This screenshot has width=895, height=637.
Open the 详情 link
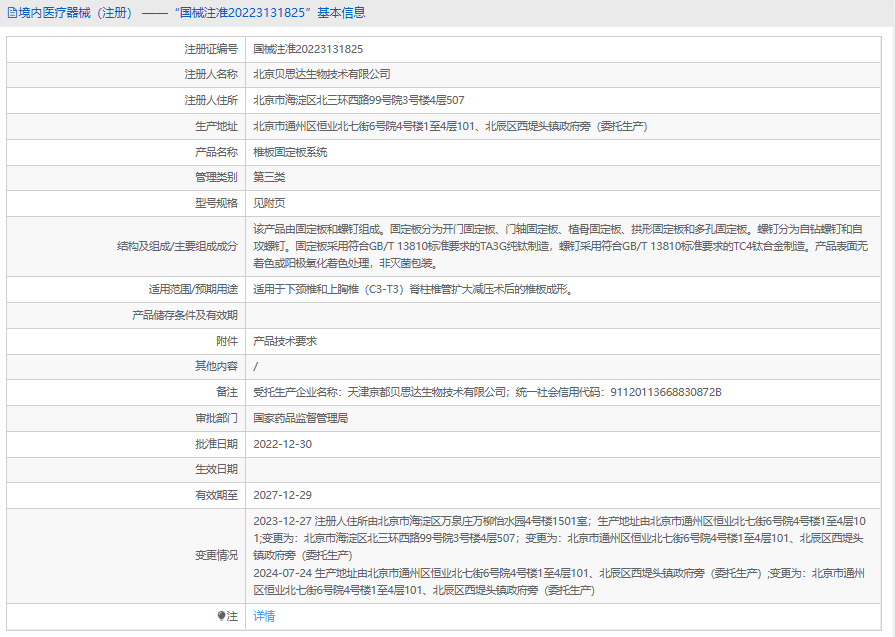click(x=264, y=616)
